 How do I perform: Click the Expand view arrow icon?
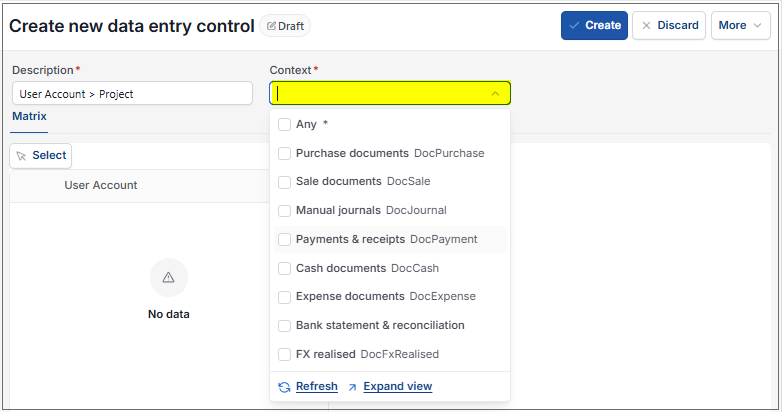[x=353, y=387]
